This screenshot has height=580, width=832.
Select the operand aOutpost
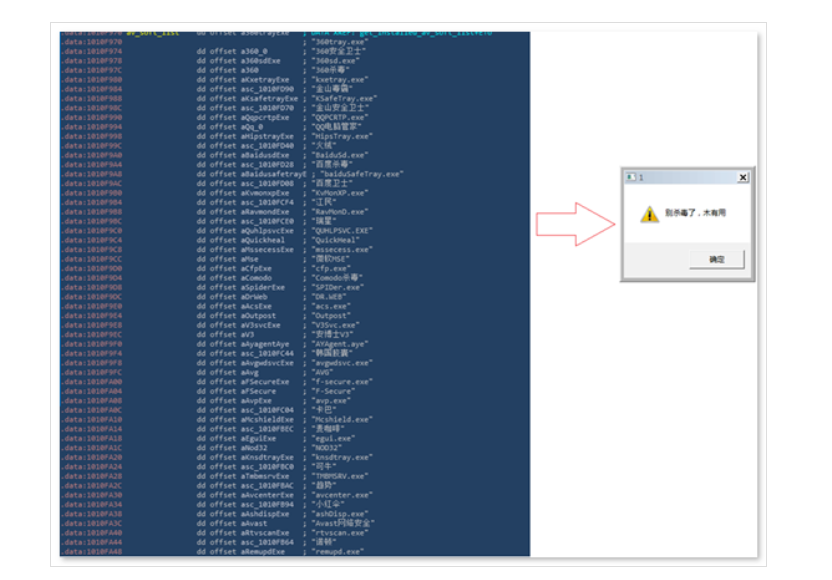click(258, 316)
